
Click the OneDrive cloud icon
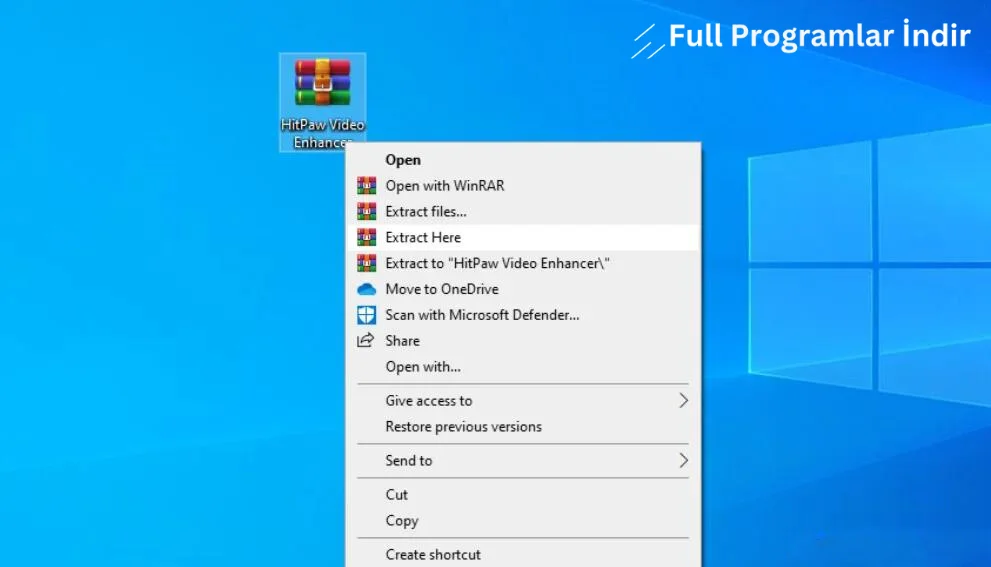click(367, 290)
